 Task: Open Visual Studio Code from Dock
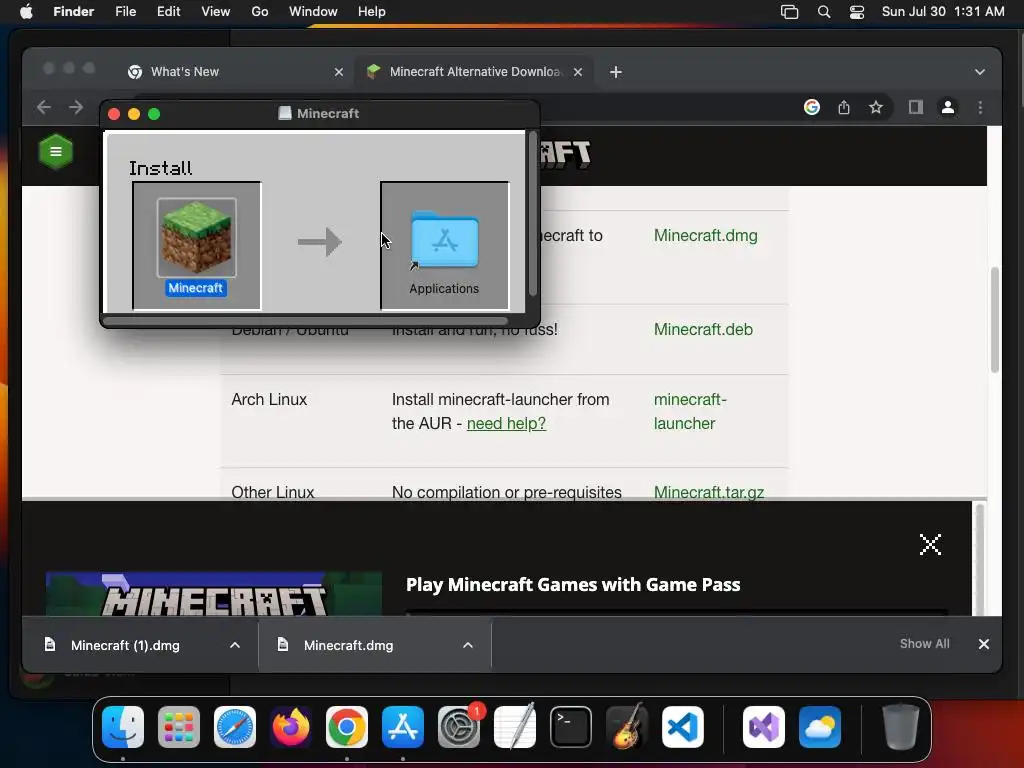point(683,727)
